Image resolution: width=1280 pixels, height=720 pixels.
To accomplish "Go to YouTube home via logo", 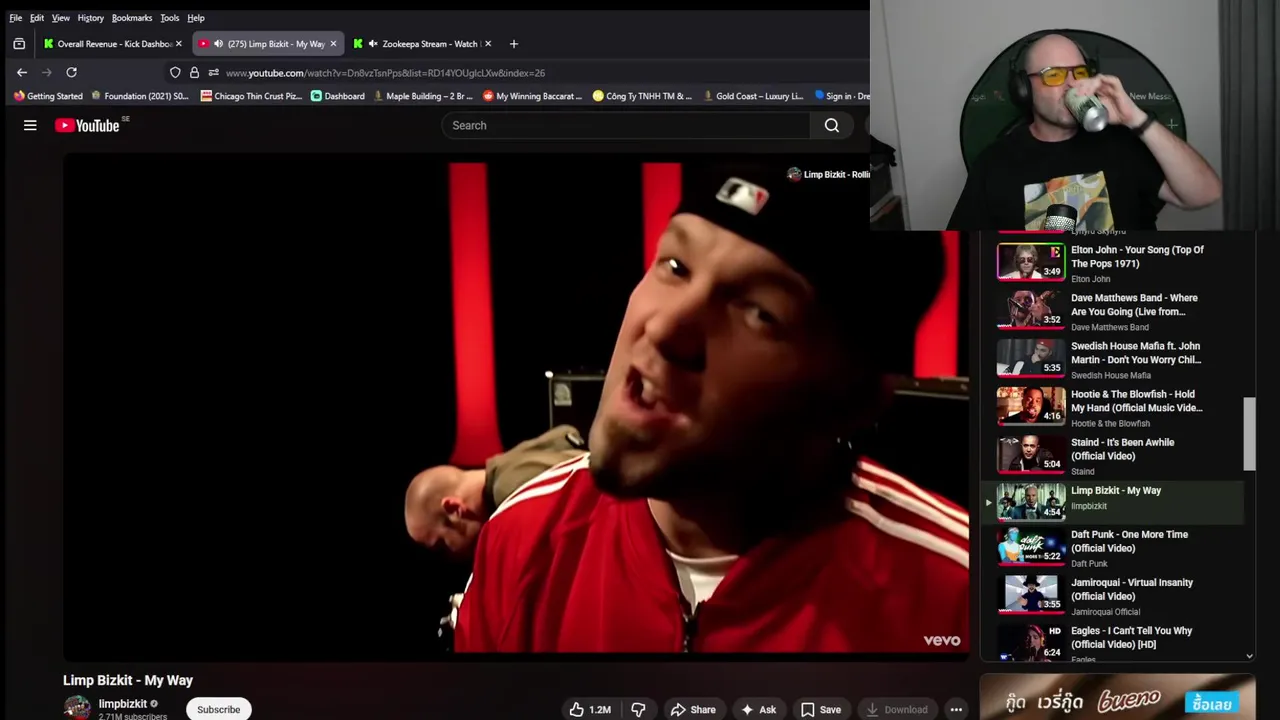I will pos(87,125).
